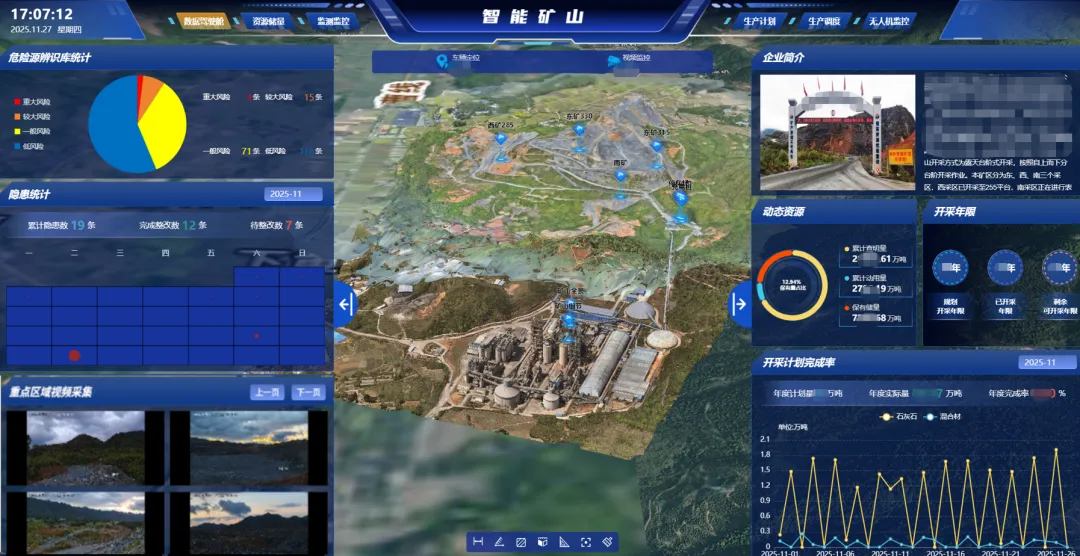Click the 西矿285 map marker

point(501,140)
